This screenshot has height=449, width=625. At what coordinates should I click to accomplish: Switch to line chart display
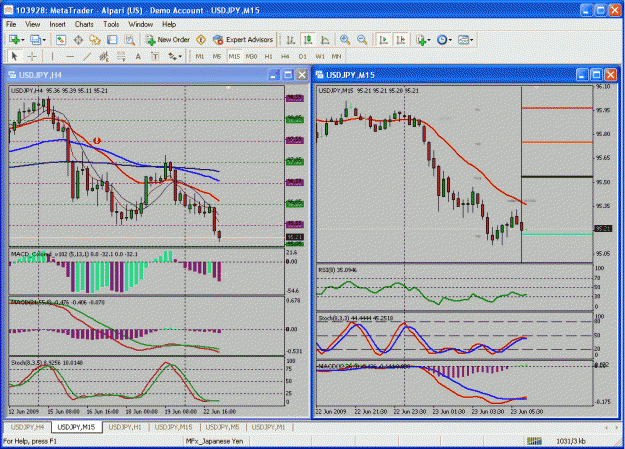tap(325, 39)
